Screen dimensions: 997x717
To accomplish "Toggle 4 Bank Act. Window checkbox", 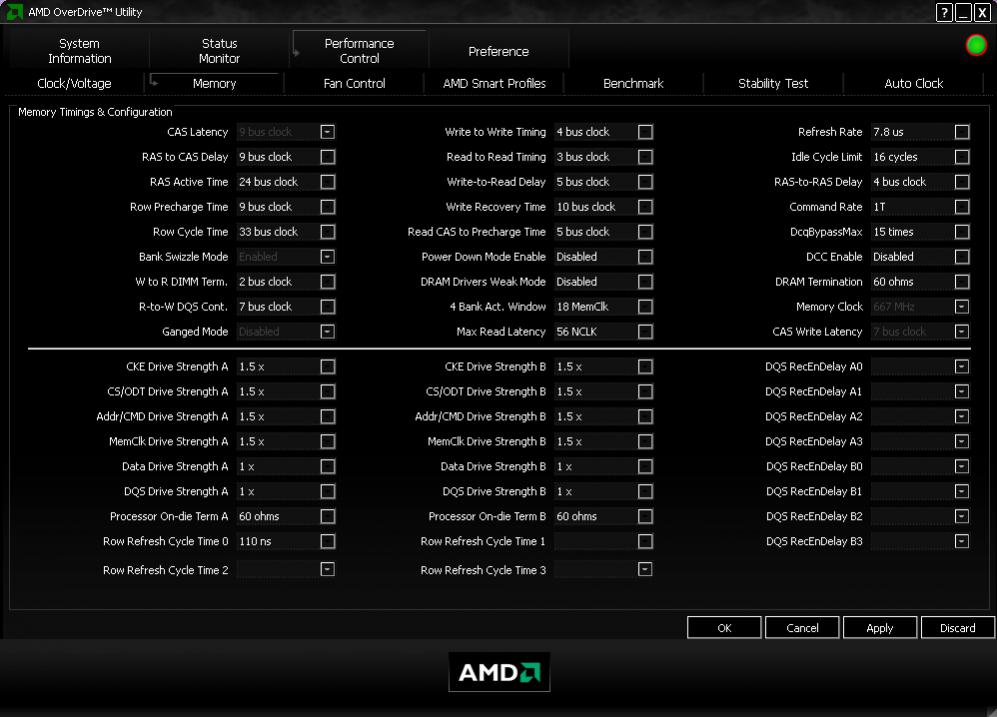I will (645, 307).
